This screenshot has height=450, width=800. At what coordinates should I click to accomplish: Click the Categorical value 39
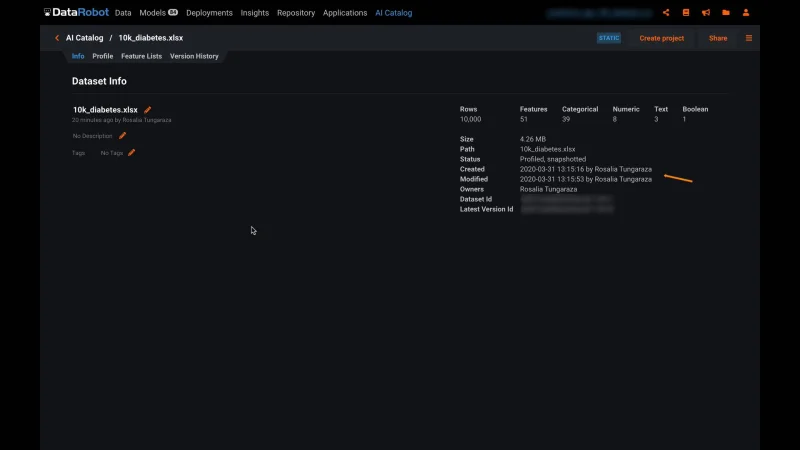566,119
